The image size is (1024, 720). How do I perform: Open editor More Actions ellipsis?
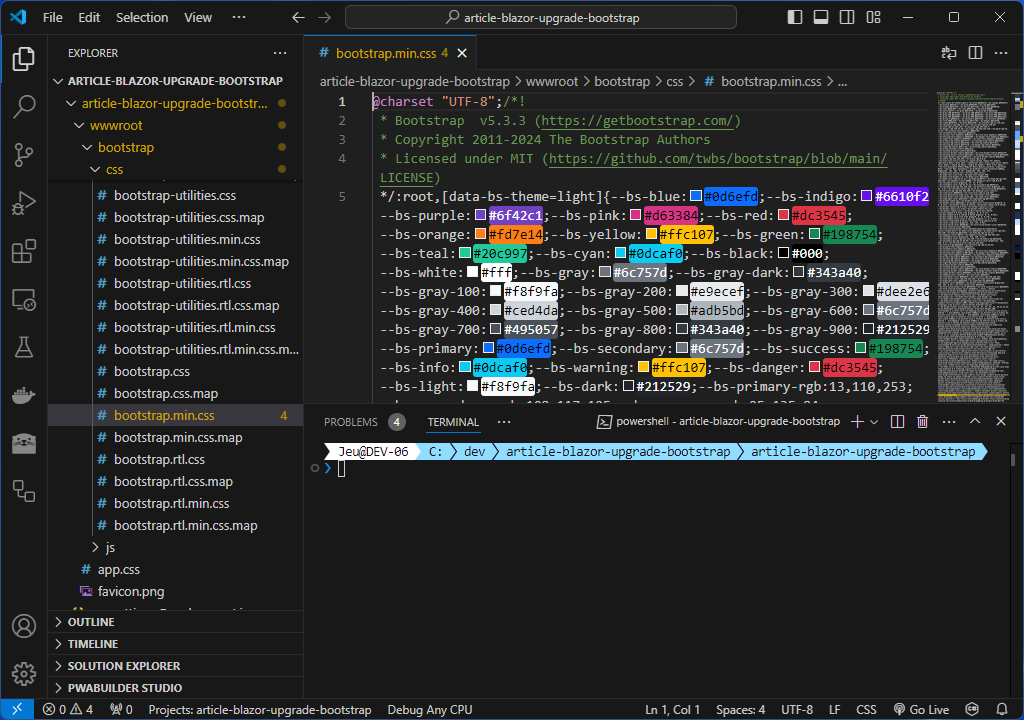[x=1001, y=53]
